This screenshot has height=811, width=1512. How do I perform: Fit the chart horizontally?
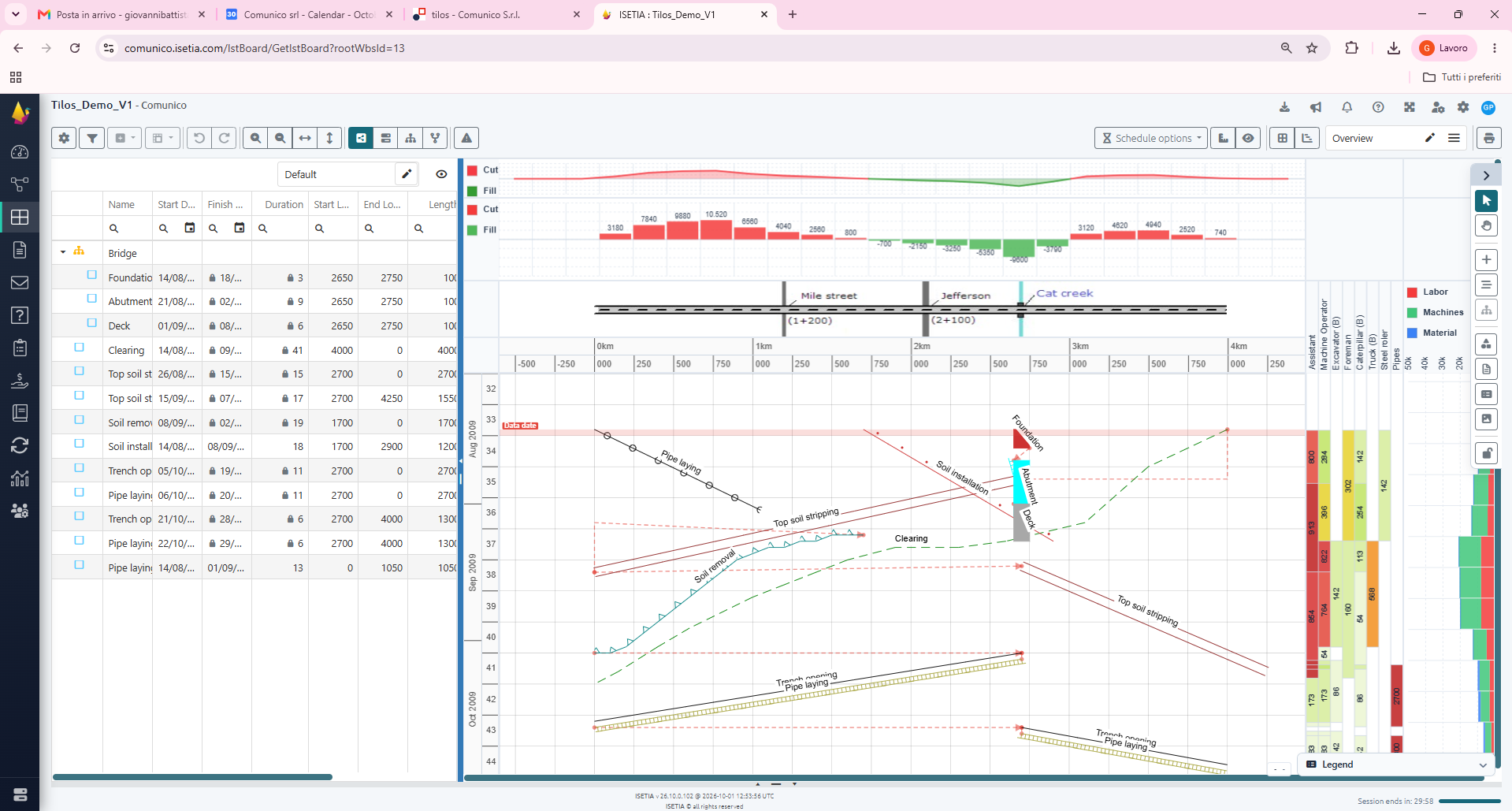(x=305, y=138)
